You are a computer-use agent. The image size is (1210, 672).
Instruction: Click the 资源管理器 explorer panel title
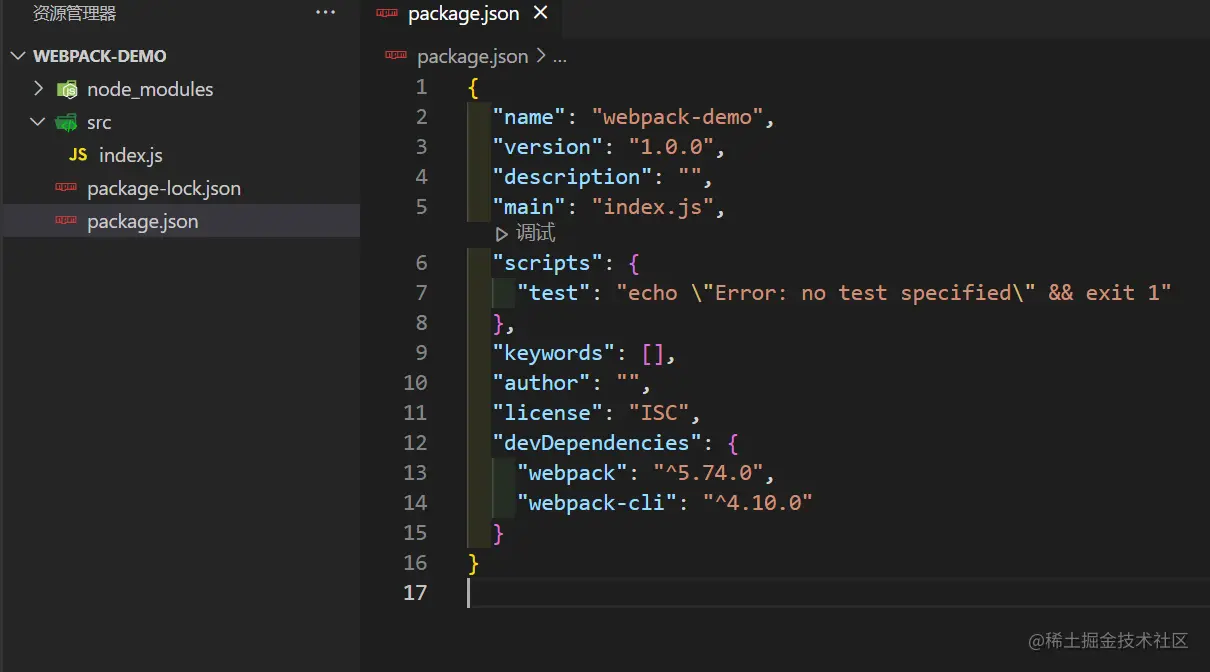click(x=75, y=13)
